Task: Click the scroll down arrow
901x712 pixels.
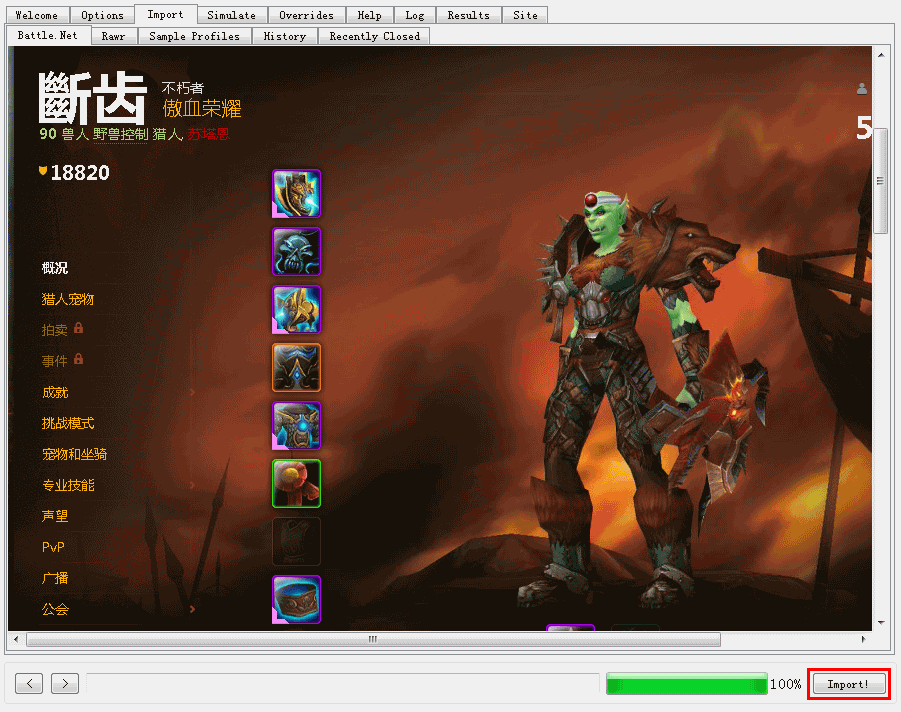Action: point(881,623)
